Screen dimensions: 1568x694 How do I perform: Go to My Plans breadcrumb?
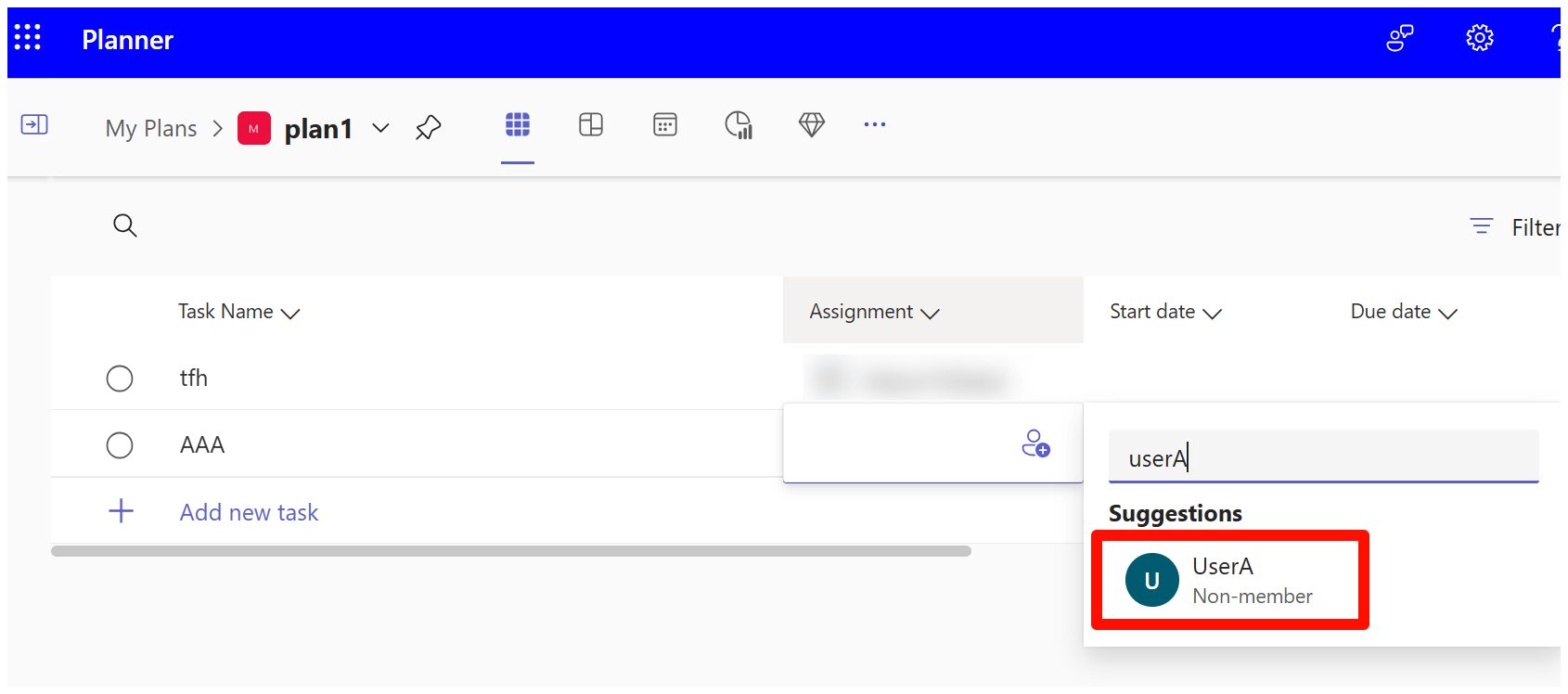(x=151, y=128)
